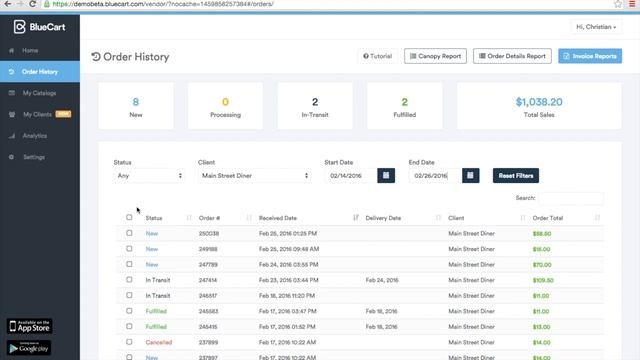Viewport: 640px width, 360px height.
Task: Click the Start Date input field
Action: (x=351, y=176)
